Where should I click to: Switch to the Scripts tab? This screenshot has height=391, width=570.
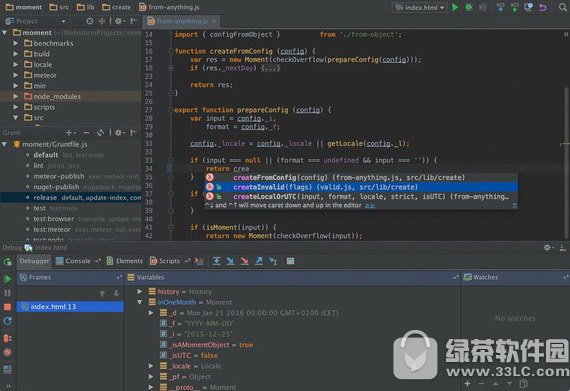(x=170, y=261)
